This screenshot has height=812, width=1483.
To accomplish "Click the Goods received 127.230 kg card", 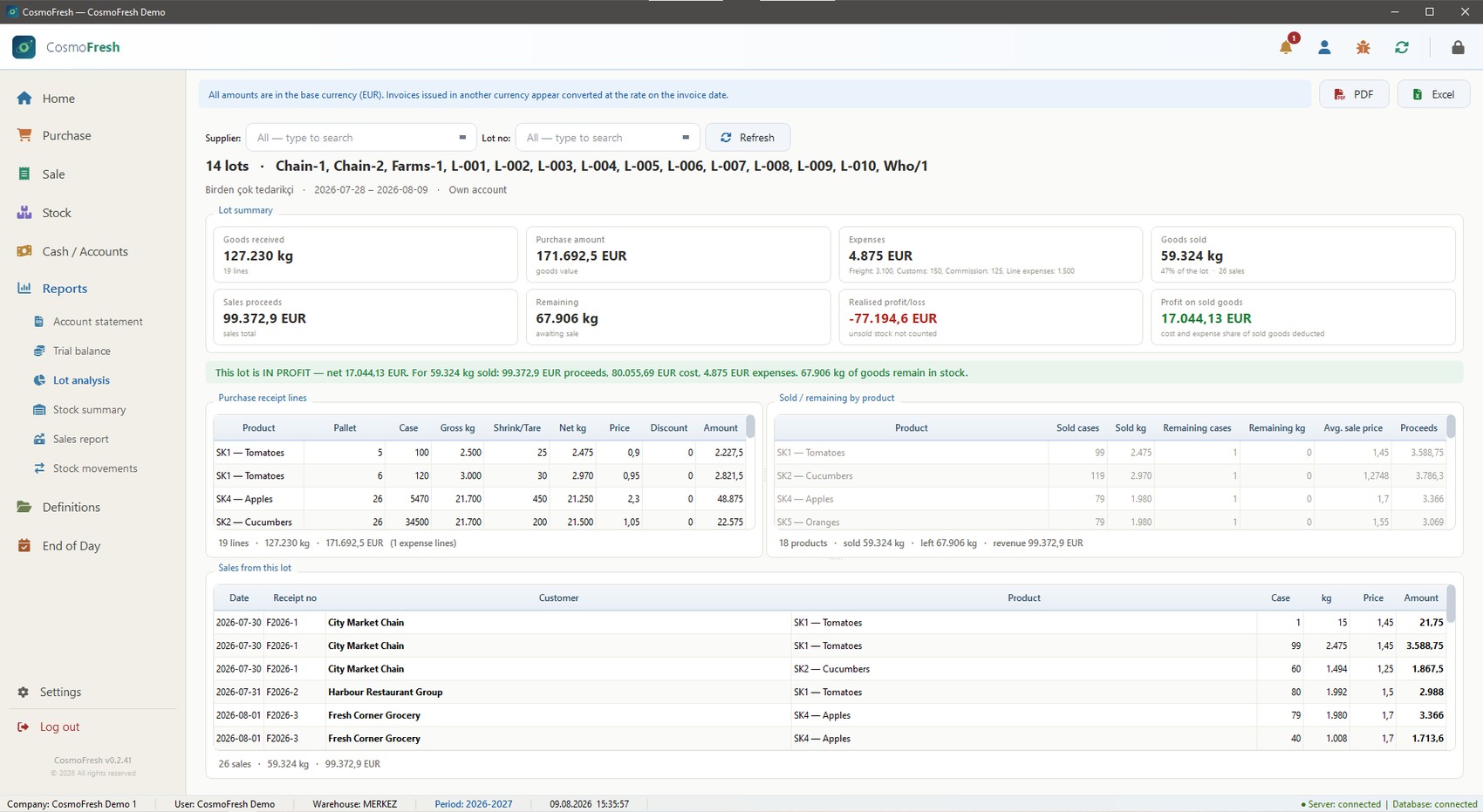I will click(x=365, y=255).
